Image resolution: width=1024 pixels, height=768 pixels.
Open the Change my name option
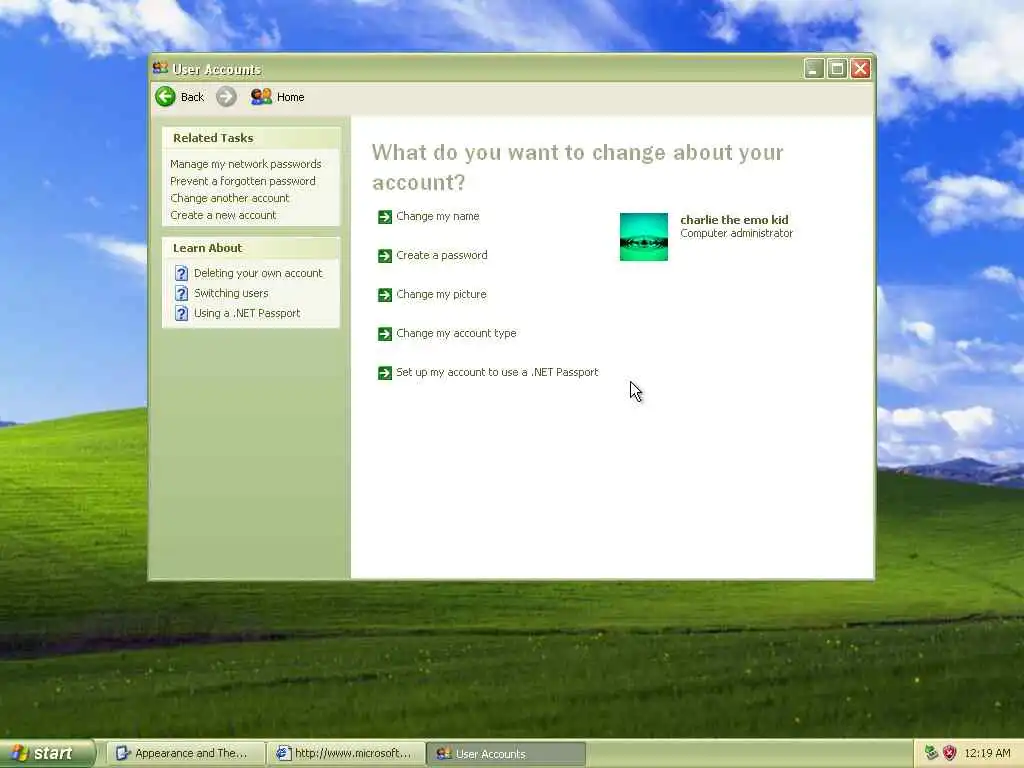[438, 216]
